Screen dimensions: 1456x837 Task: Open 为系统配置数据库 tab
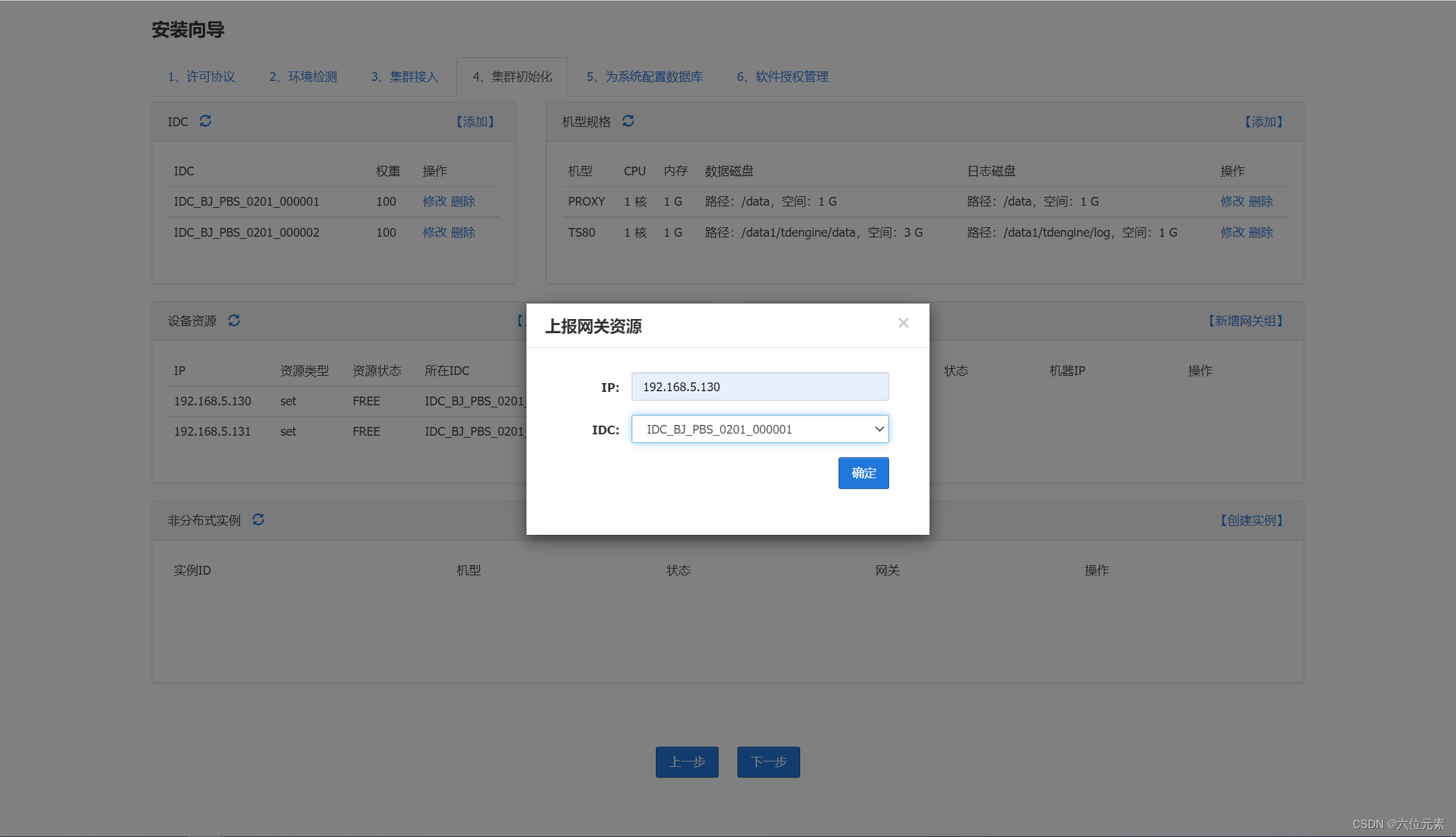[644, 77]
